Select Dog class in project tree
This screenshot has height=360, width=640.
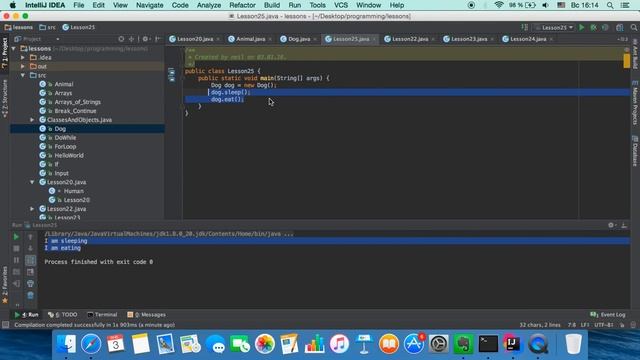coord(60,129)
